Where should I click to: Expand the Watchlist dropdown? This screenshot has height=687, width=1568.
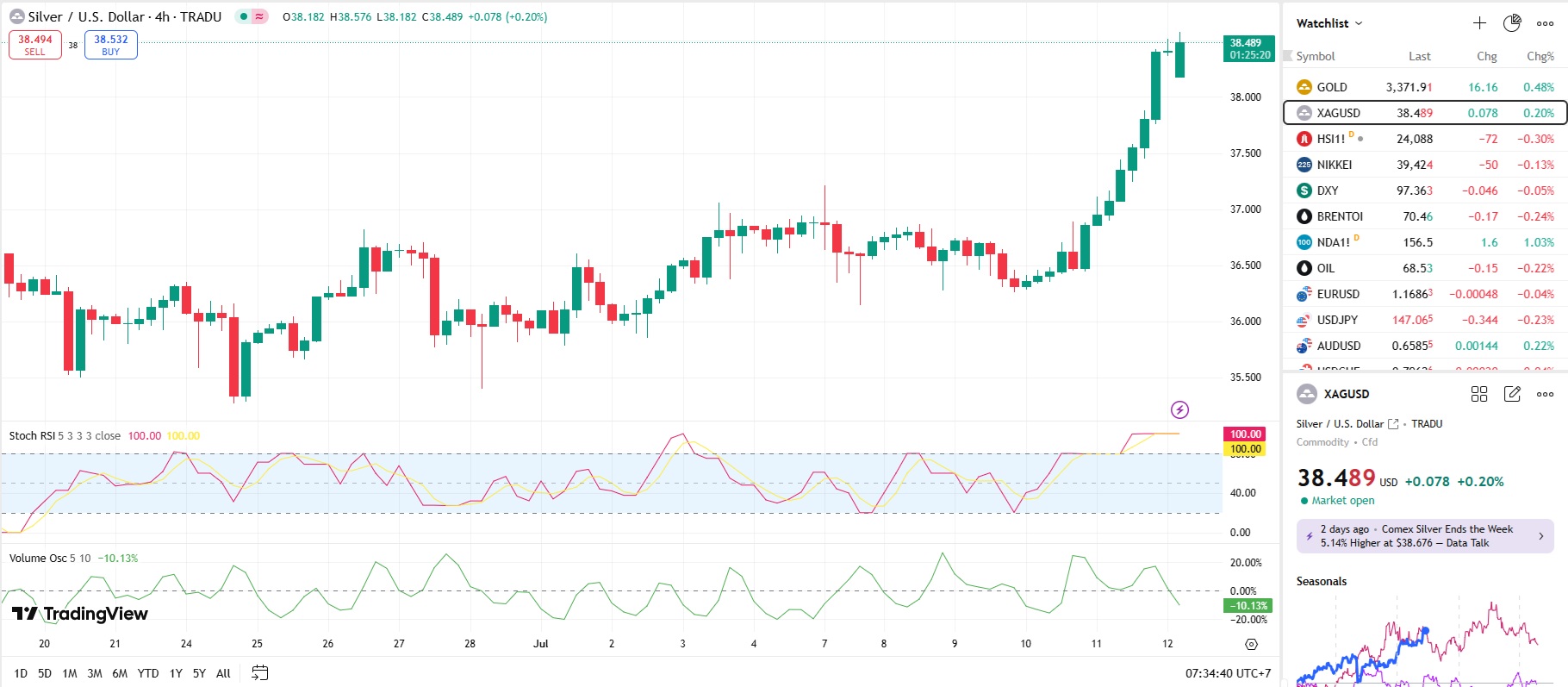[x=1329, y=23]
